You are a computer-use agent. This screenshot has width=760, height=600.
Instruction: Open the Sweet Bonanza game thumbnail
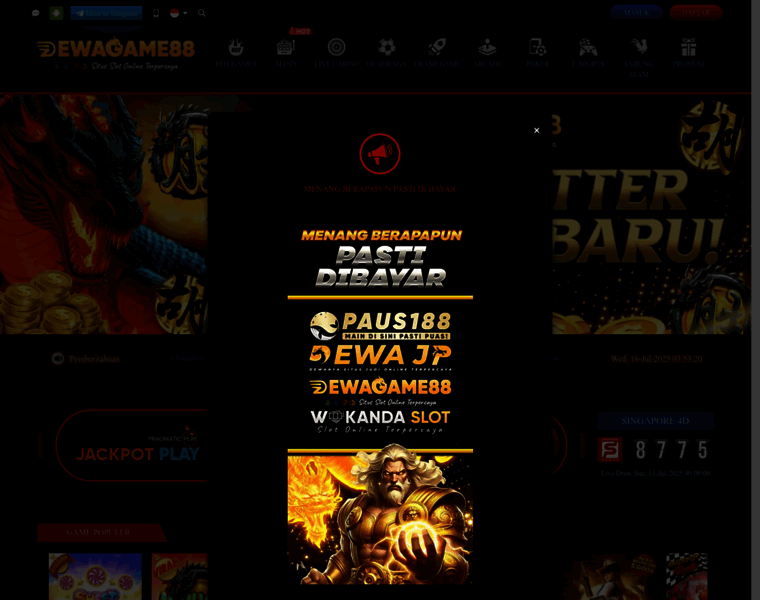[x=95, y=576]
